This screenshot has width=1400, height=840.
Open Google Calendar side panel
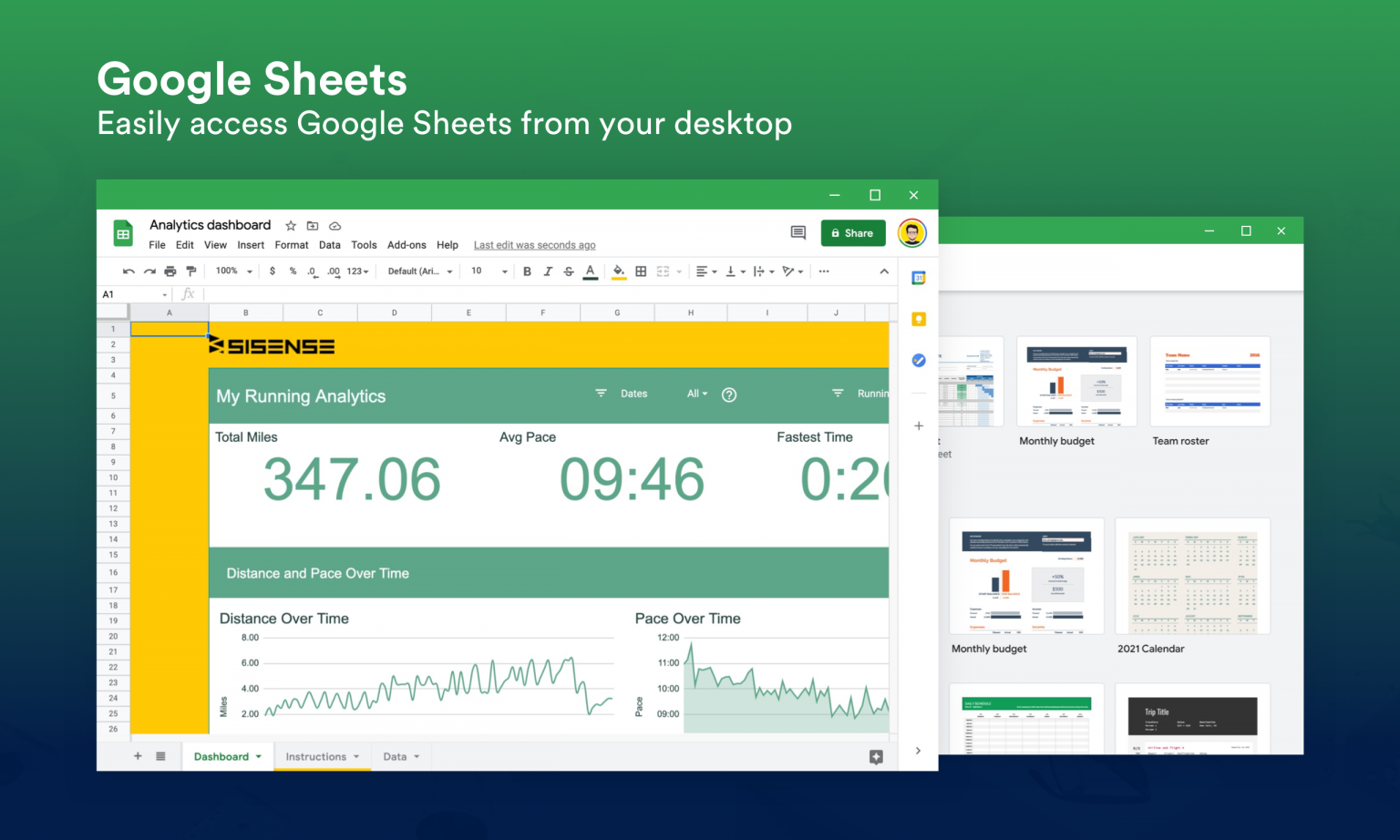919,278
